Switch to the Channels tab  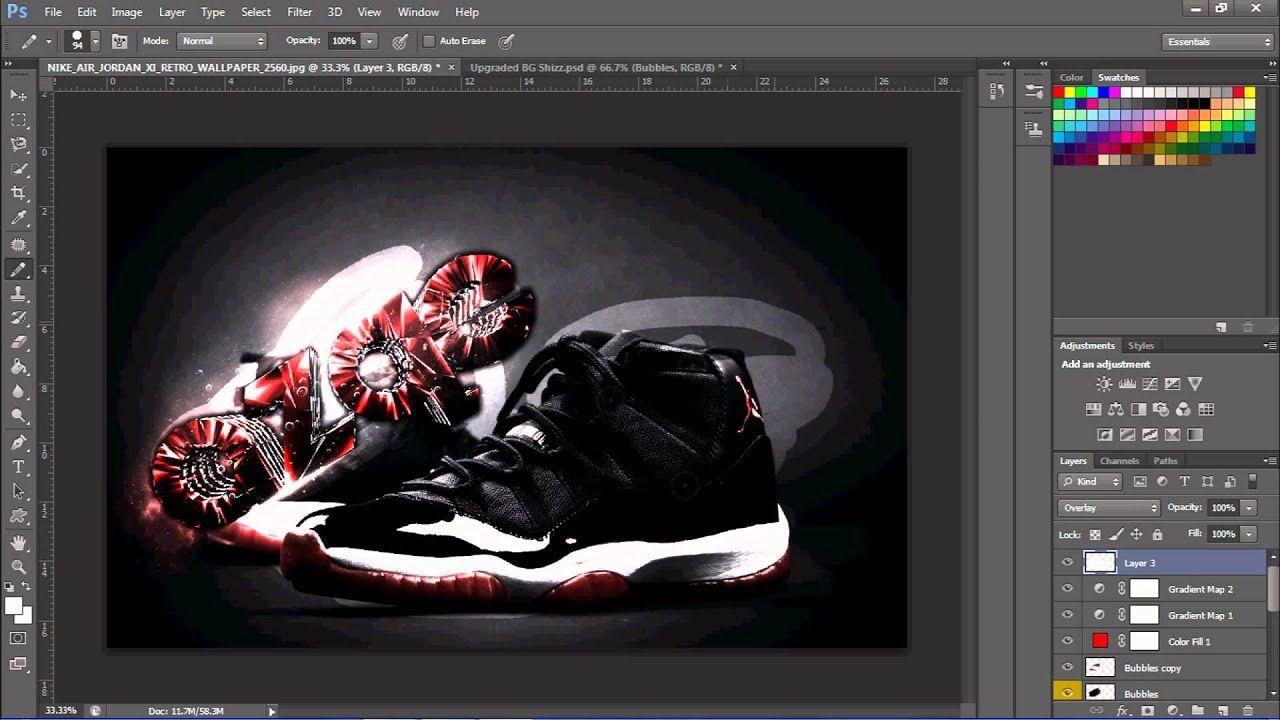[1119, 461]
